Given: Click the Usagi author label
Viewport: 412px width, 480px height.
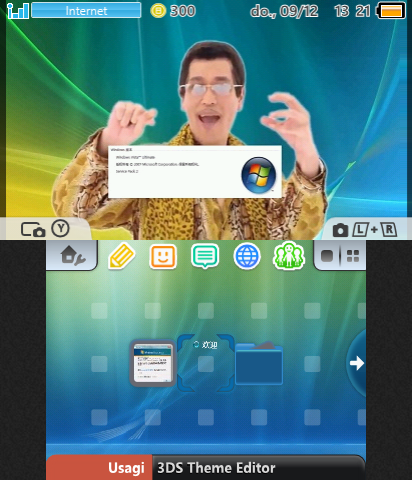Looking at the screenshot, I should (126, 468).
